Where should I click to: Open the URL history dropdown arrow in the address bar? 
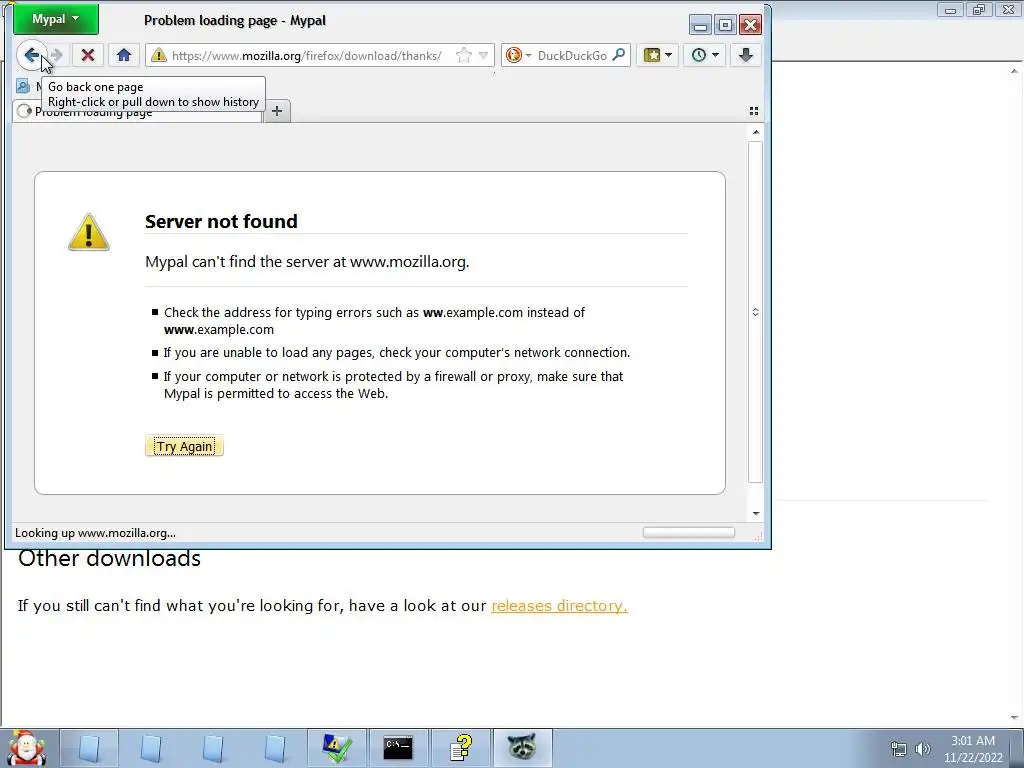(x=483, y=56)
